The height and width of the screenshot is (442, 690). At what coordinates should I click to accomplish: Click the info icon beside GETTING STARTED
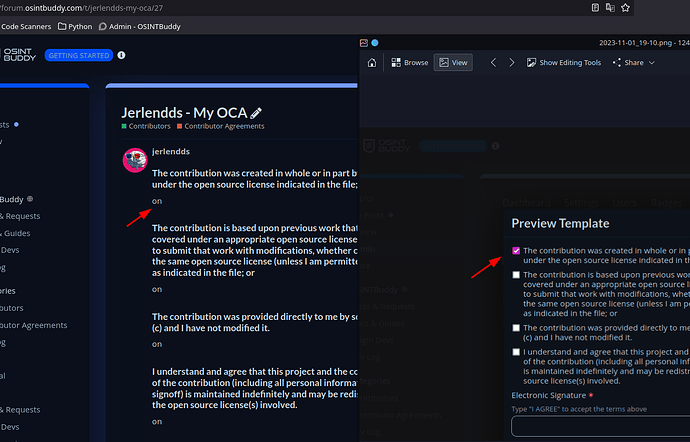tap(121, 55)
